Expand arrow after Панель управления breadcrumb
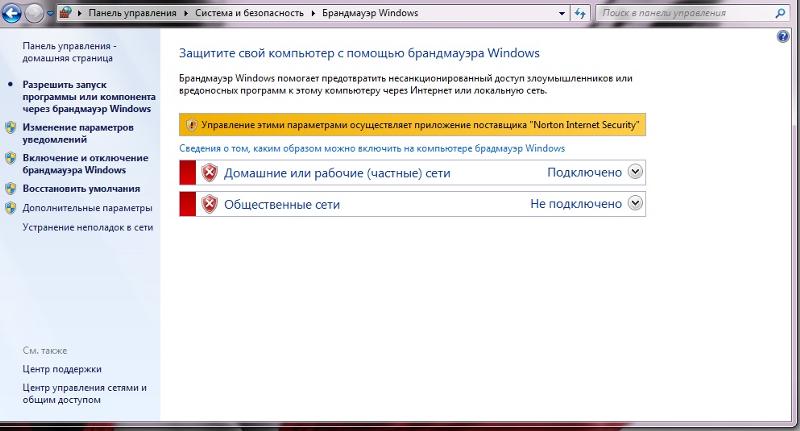Viewport: 800px width, 431px height. [x=186, y=13]
